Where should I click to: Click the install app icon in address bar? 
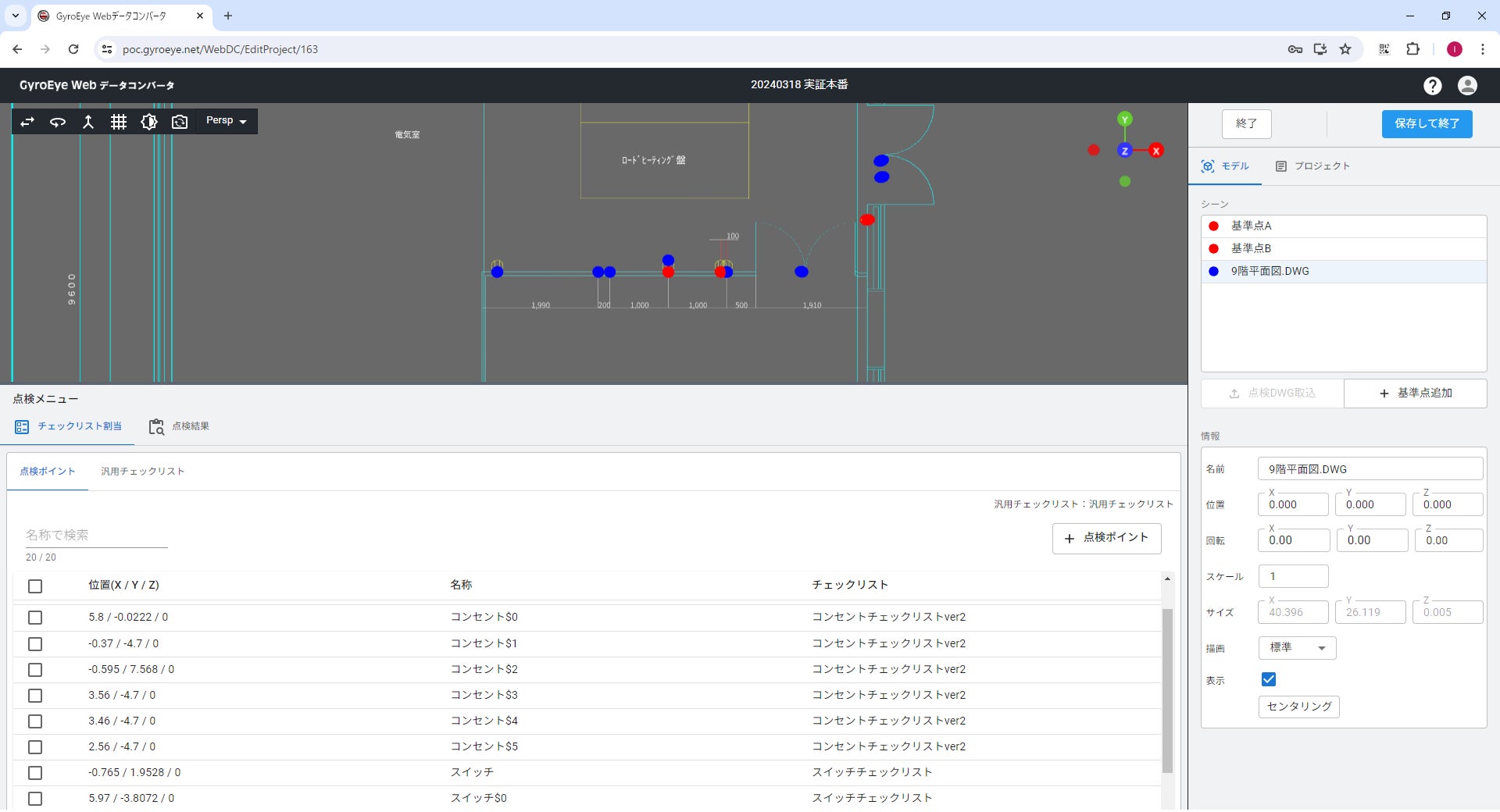(x=1320, y=49)
